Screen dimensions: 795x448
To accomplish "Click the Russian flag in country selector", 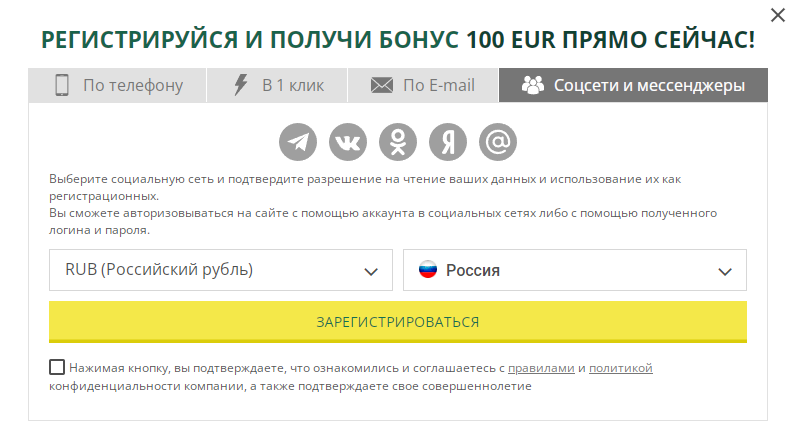I will click(428, 270).
